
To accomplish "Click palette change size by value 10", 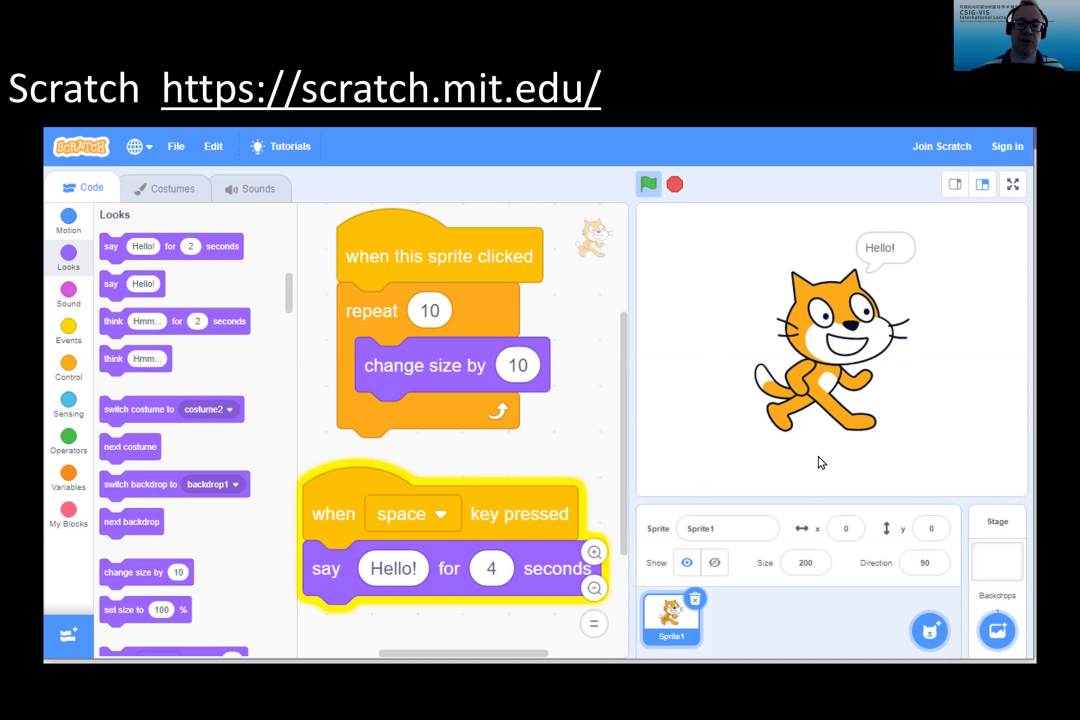I will point(178,572).
